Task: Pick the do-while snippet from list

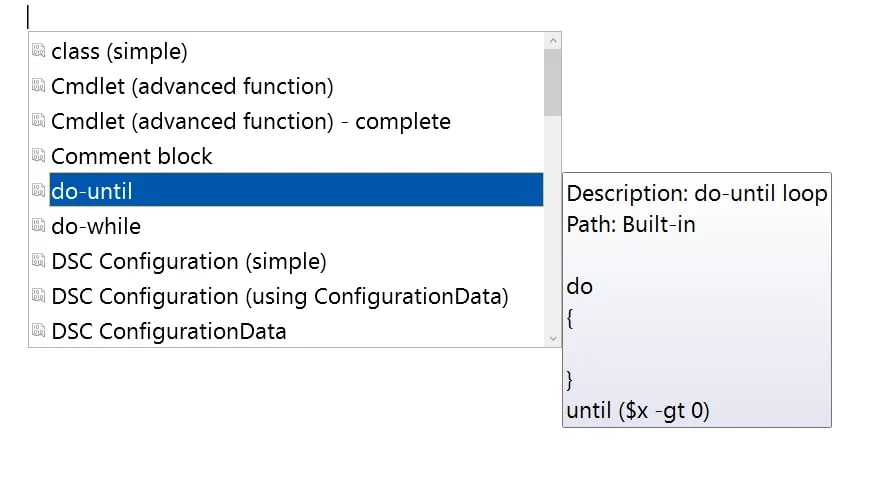Action: 96,226
